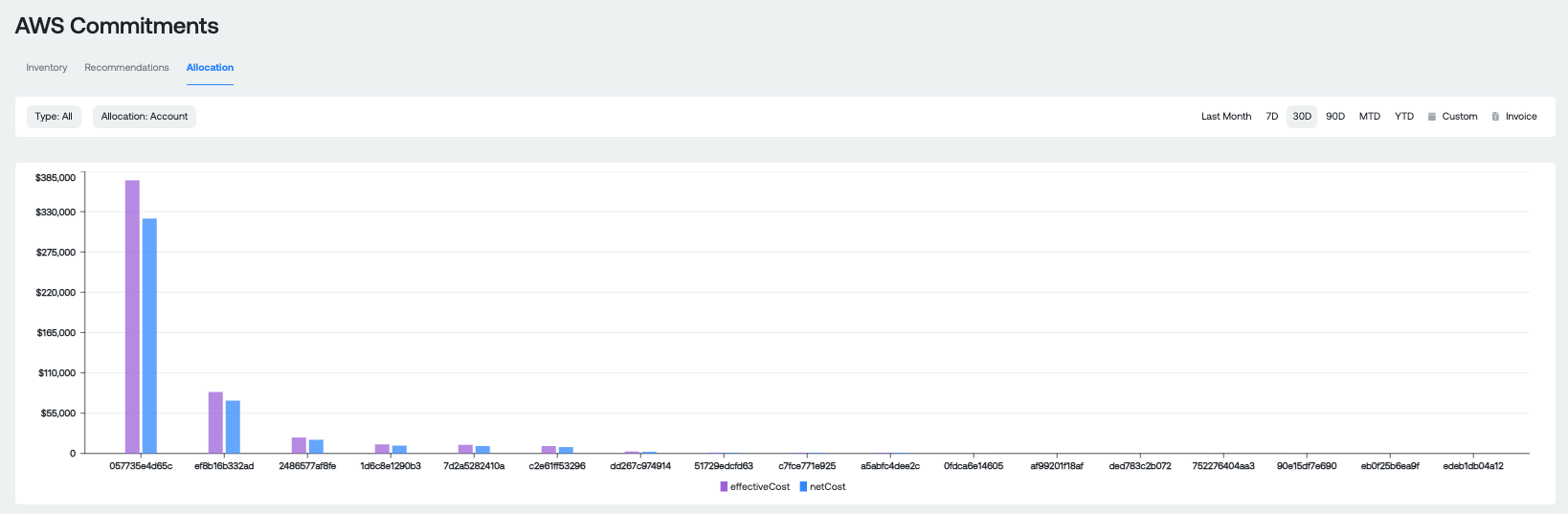Click the $220,000 y-axis value
This screenshot has width=1568, height=514.
[56, 293]
